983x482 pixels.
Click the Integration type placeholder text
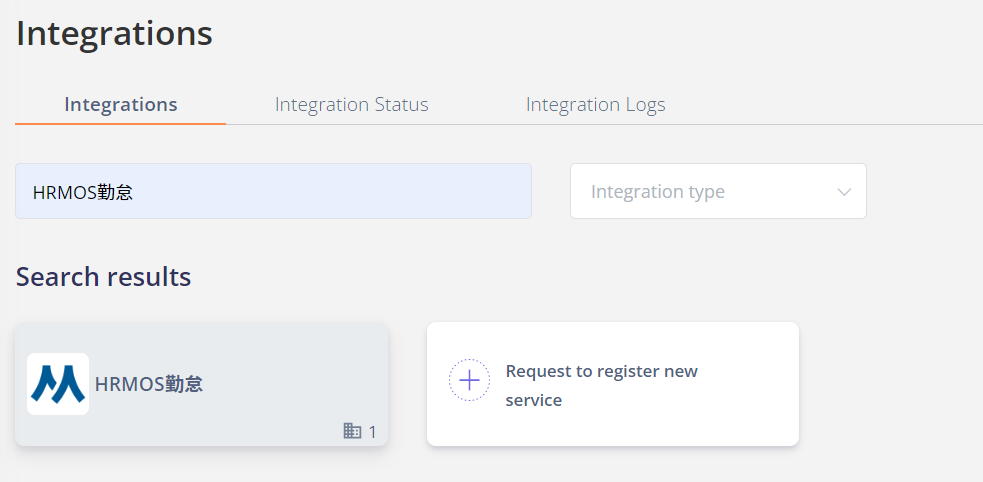tap(658, 192)
